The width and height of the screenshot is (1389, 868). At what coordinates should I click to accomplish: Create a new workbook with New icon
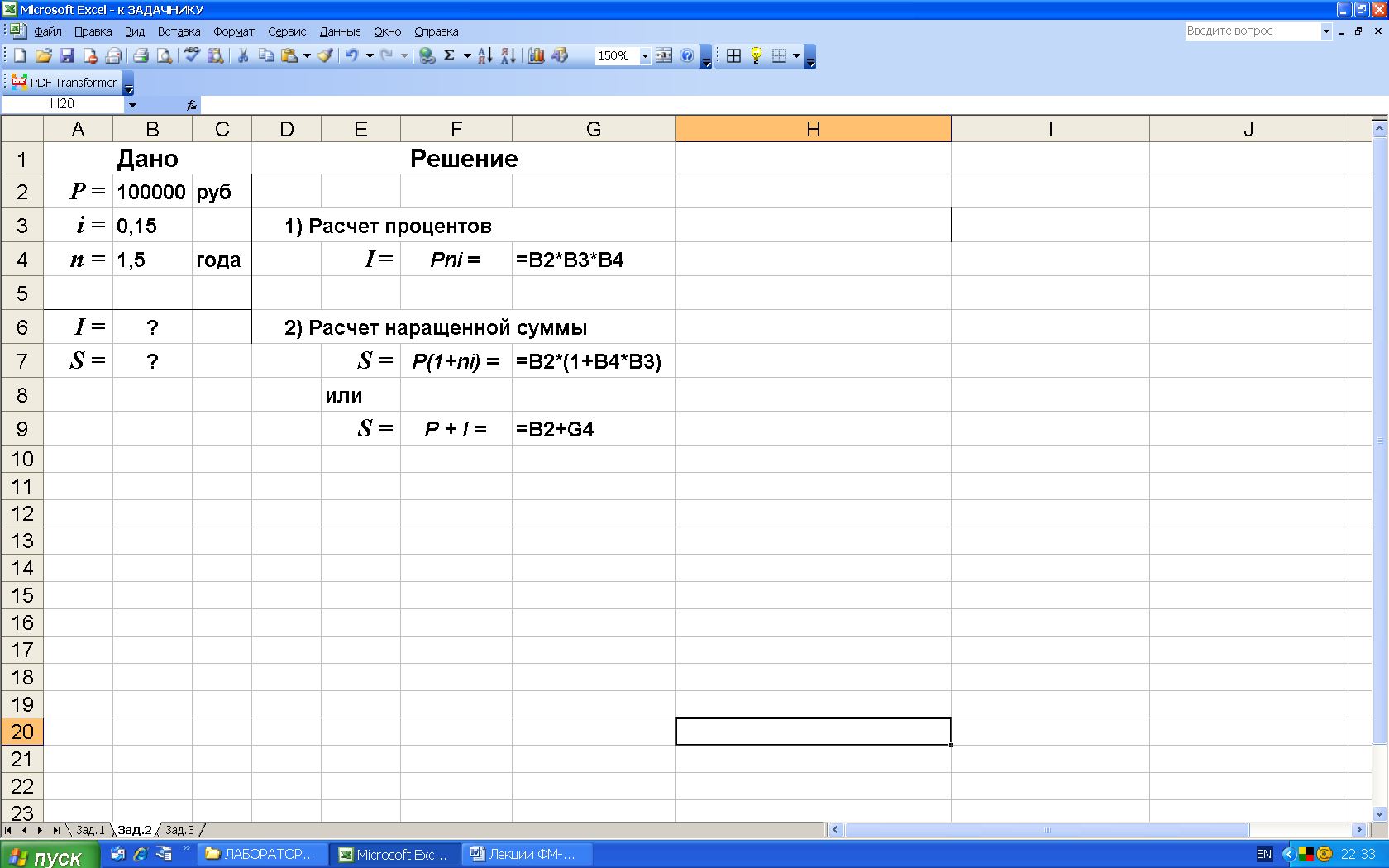[x=20, y=55]
